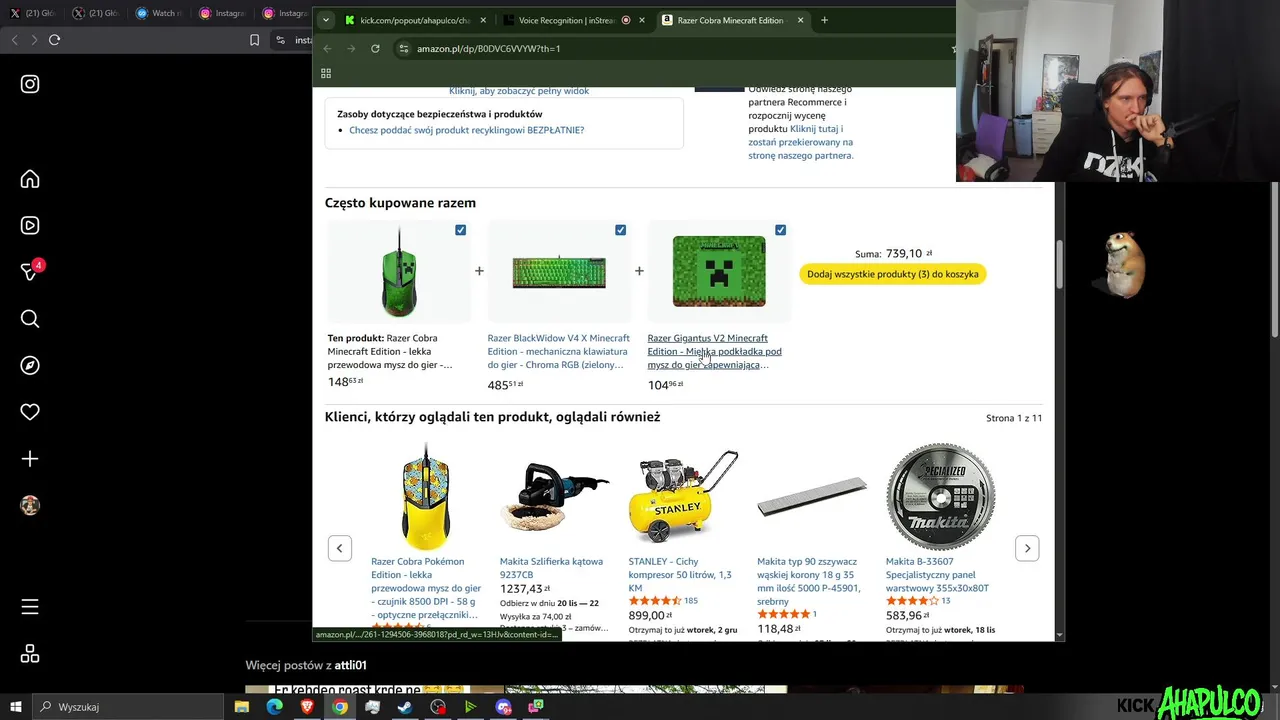The height and width of the screenshot is (720, 1280).
Task: Reload the Amazon page
Action: [375, 48]
